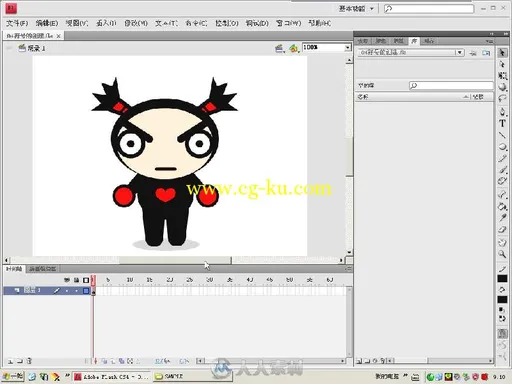Pin the current library icon
The image size is (512, 384).
coord(473,53)
